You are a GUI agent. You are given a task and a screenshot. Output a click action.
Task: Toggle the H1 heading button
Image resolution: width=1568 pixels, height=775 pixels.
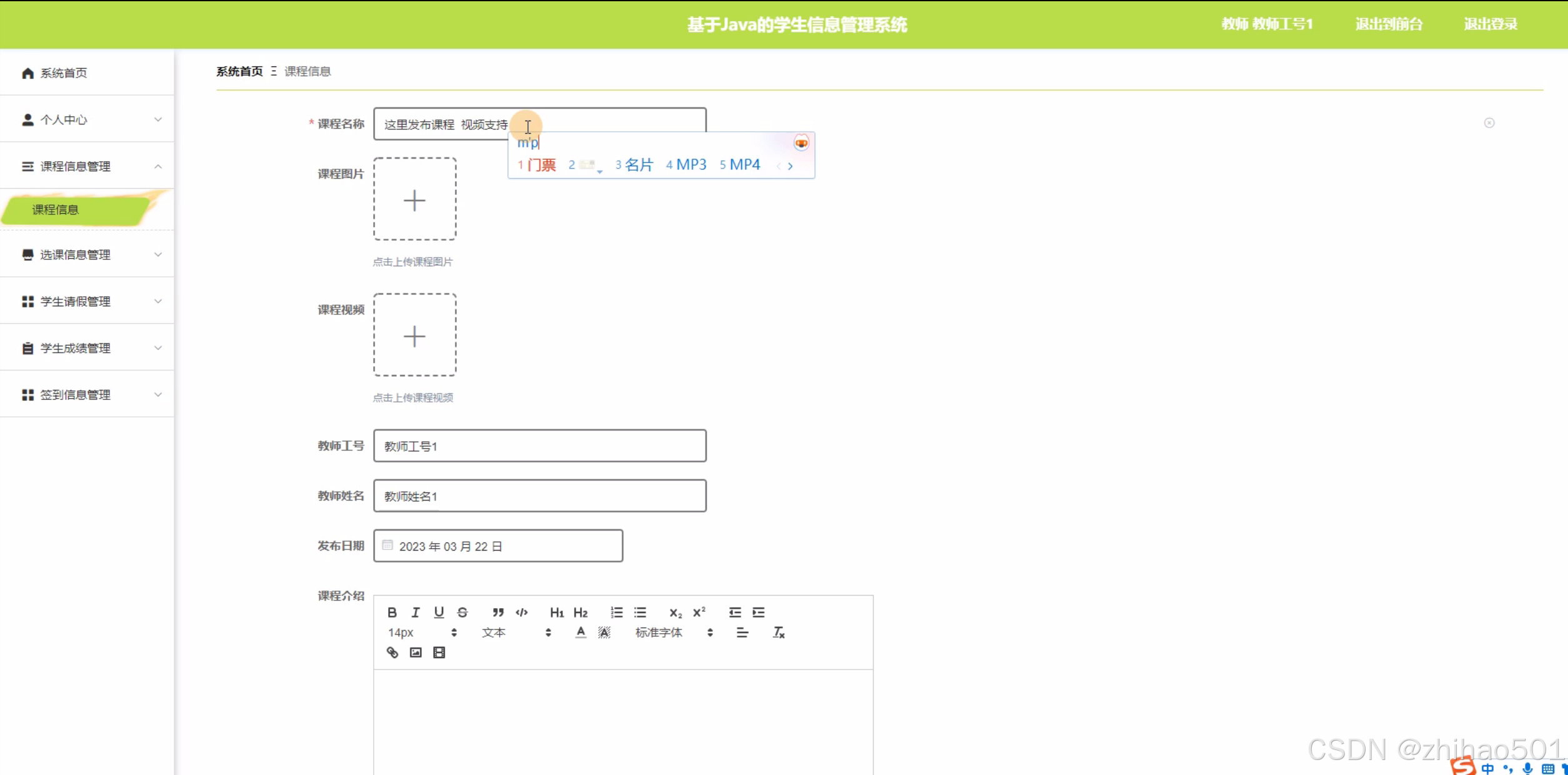(556, 612)
